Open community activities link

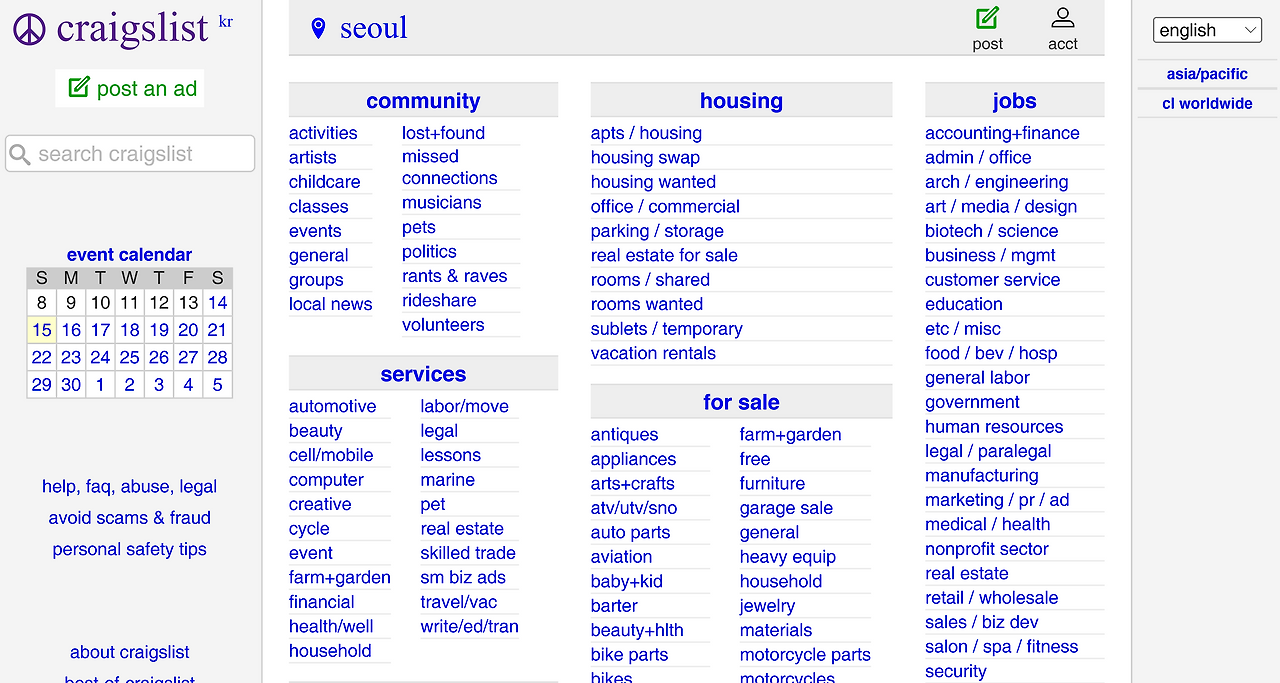click(x=323, y=133)
